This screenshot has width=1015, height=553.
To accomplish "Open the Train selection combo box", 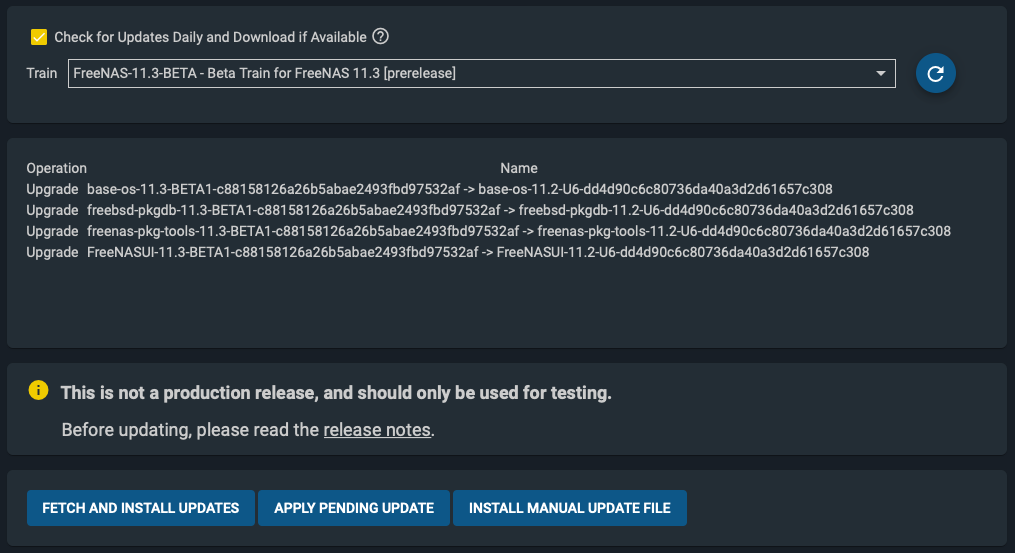I will [470, 73].
